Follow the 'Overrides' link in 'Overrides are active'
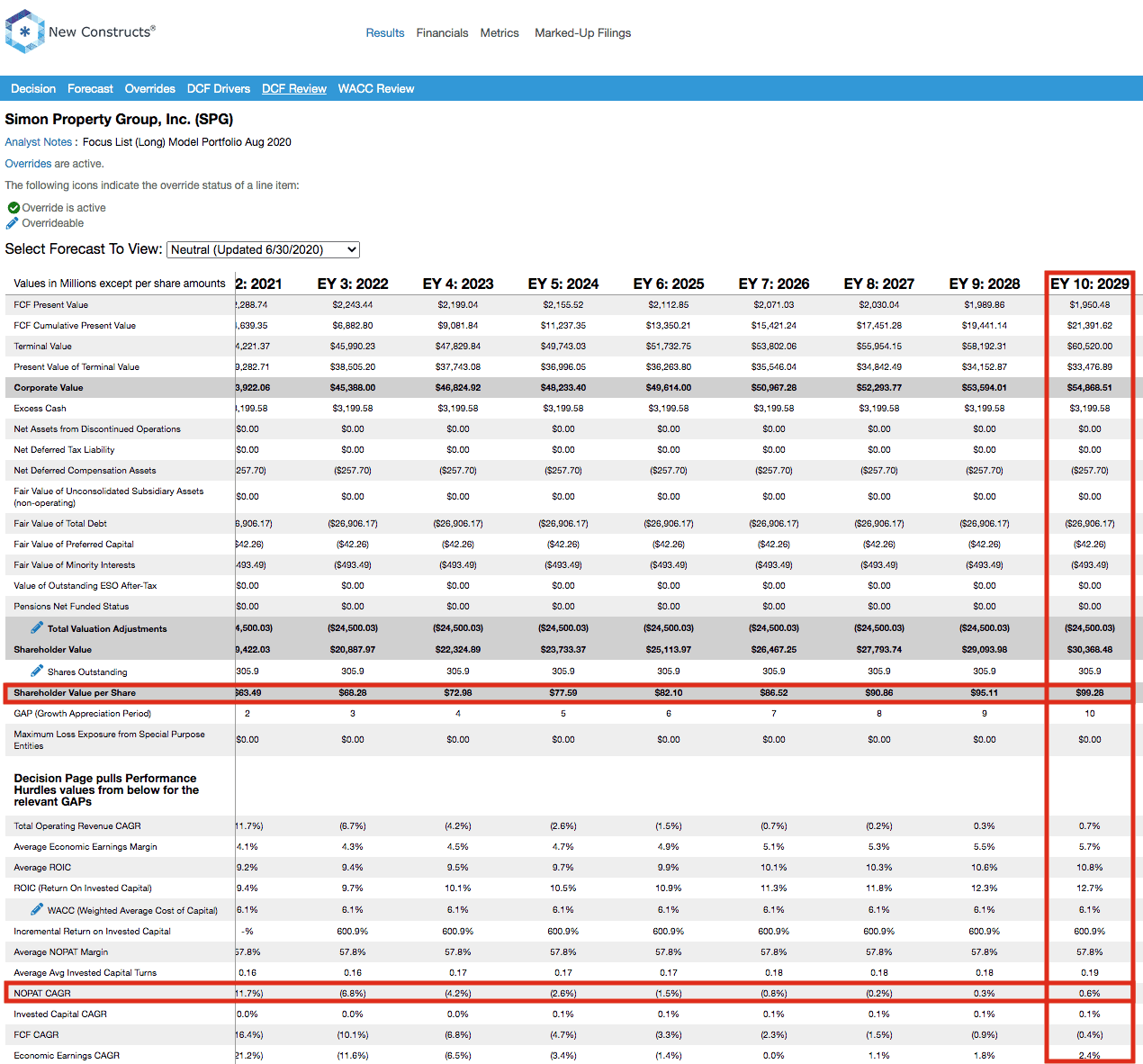This screenshot has width=1143, height=1064. tap(28, 164)
